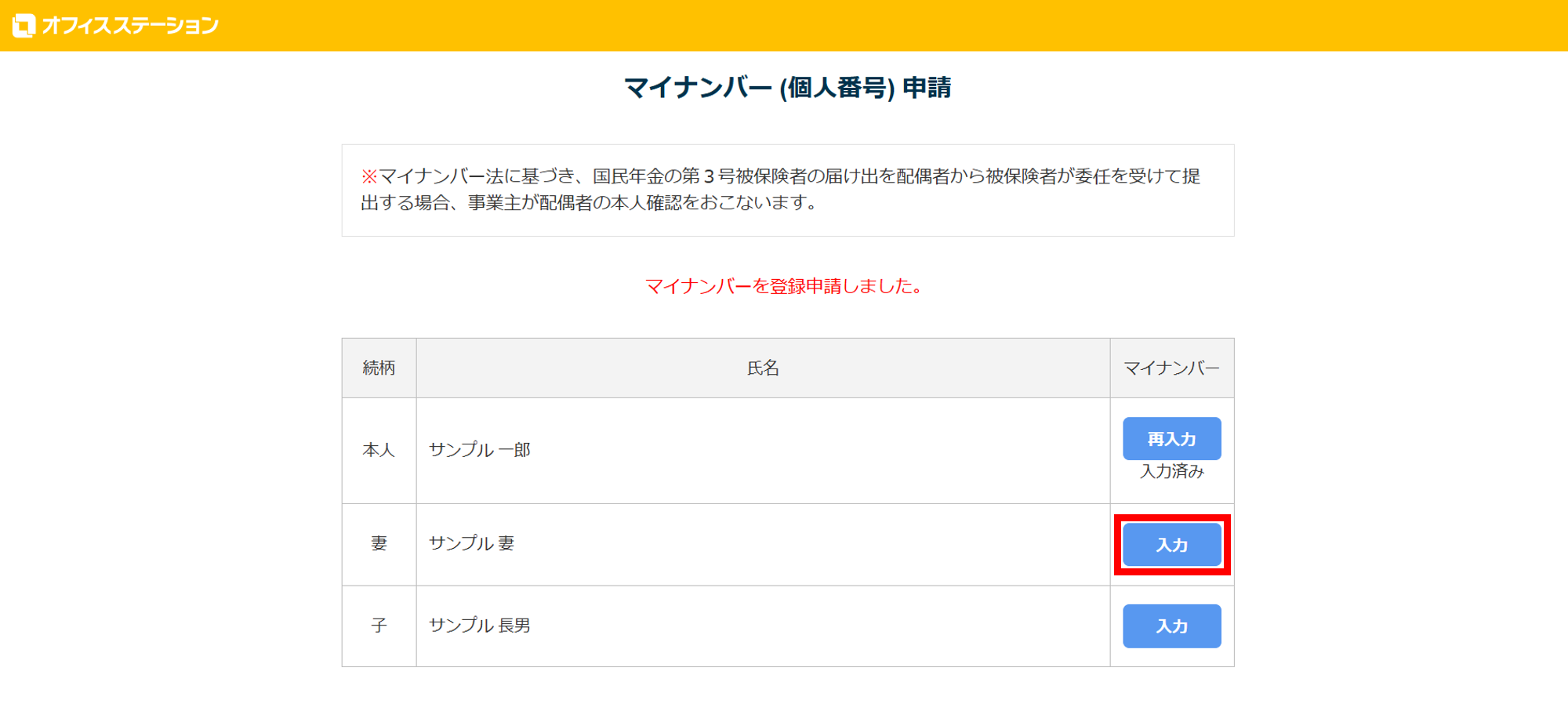
Task: Select the 妻 relationship cell
Action: [379, 543]
